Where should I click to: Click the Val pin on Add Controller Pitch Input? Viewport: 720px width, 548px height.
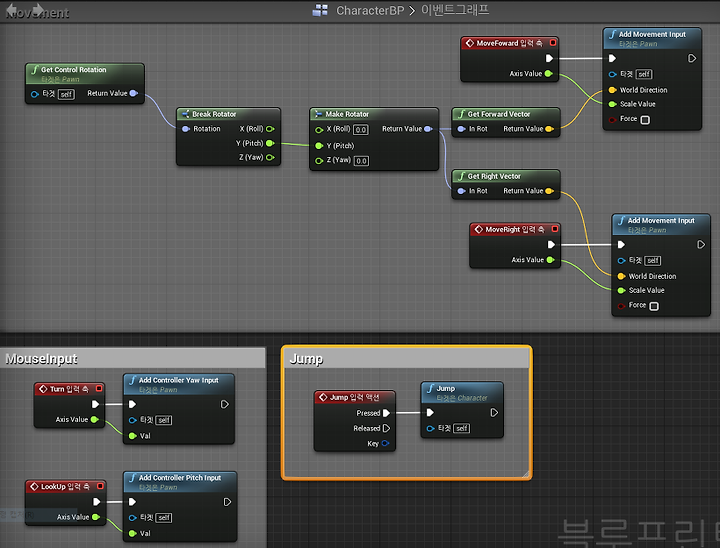(x=132, y=533)
